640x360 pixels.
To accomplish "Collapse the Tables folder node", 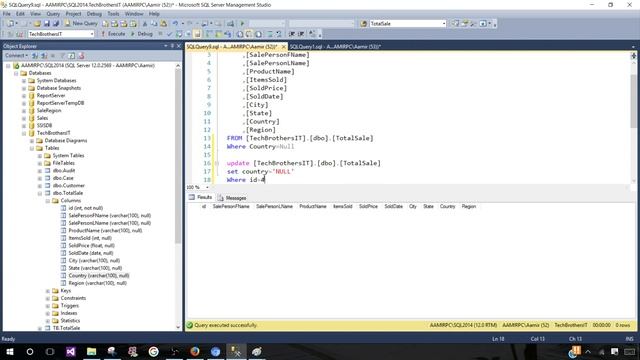I will coord(32,149).
